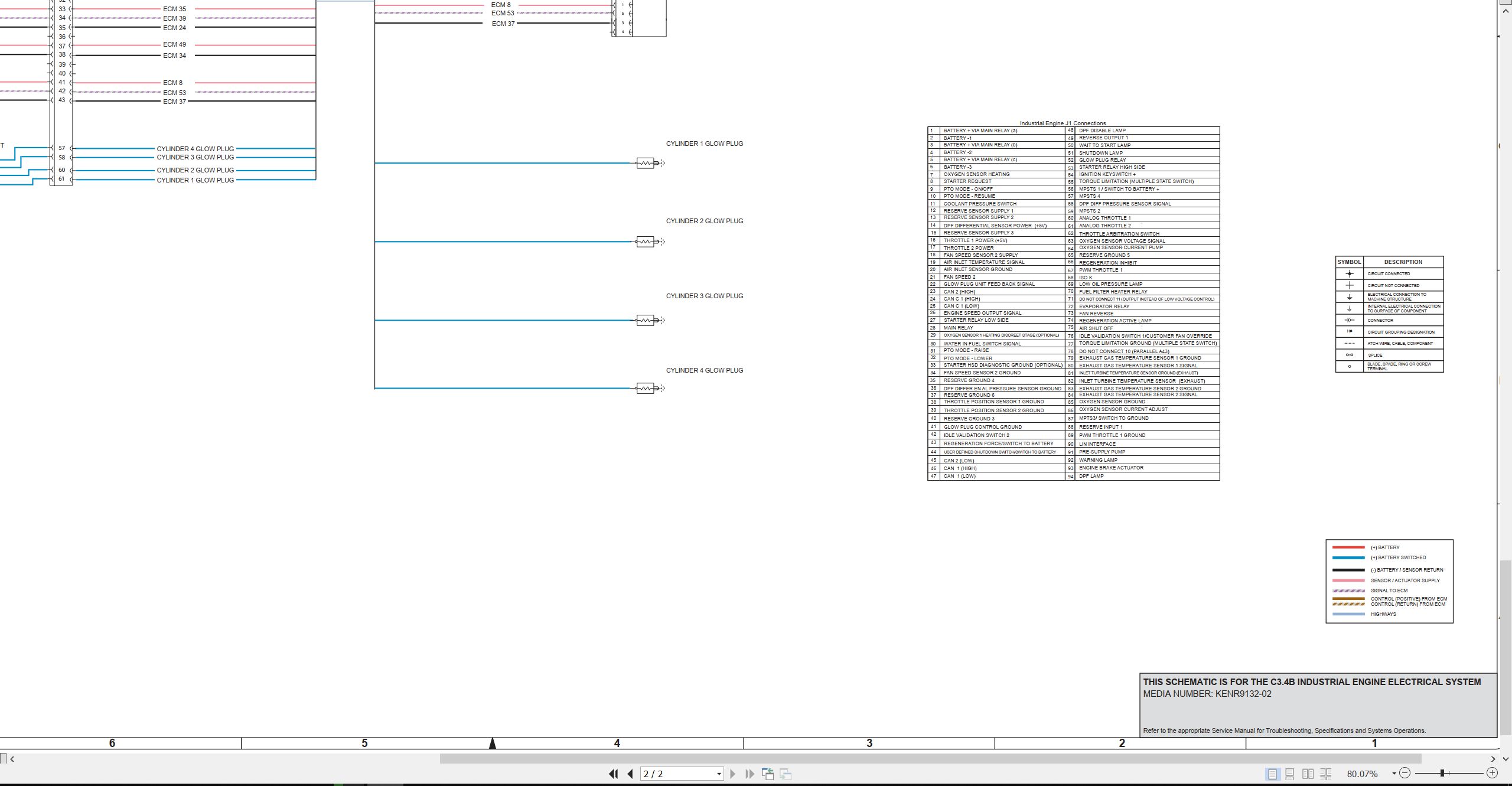
Task: Click the cylinder 1 glow plug resistor symbol
Action: point(646,163)
